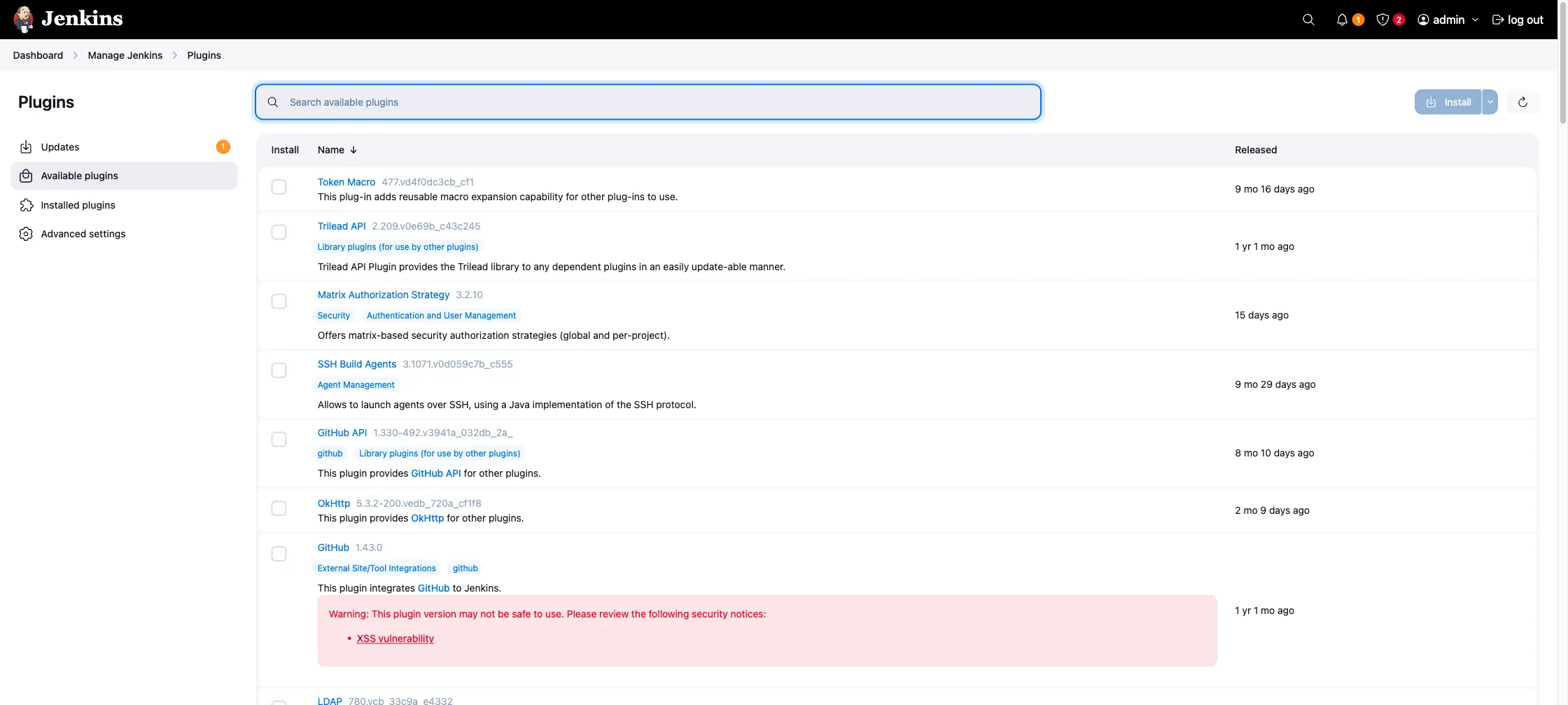Navigate to Manage Jenkins breadcrumb
The width and height of the screenshot is (1568, 705).
125,55
